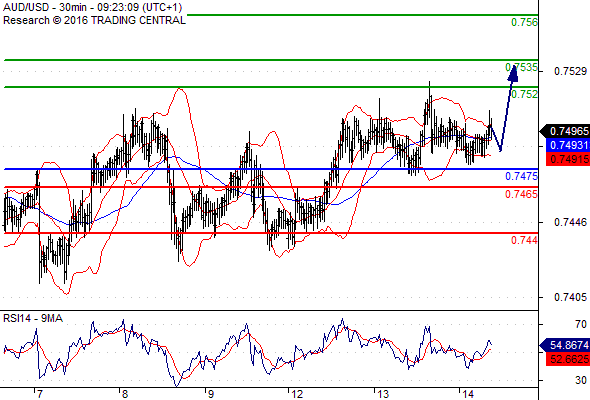
Task: Click date marker 12 on time axis
Action: pyautogui.click(x=297, y=394)
